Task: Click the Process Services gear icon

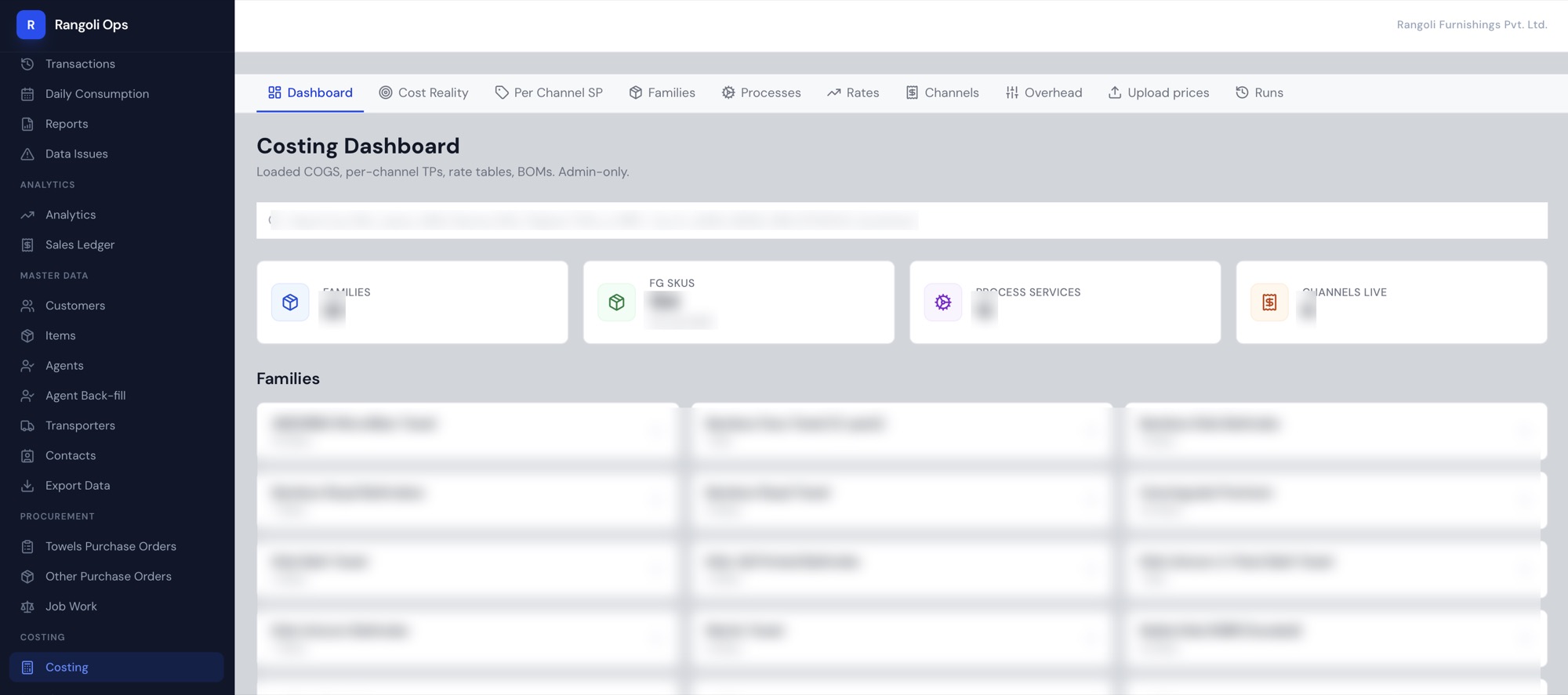Action: tap(943, 302)
